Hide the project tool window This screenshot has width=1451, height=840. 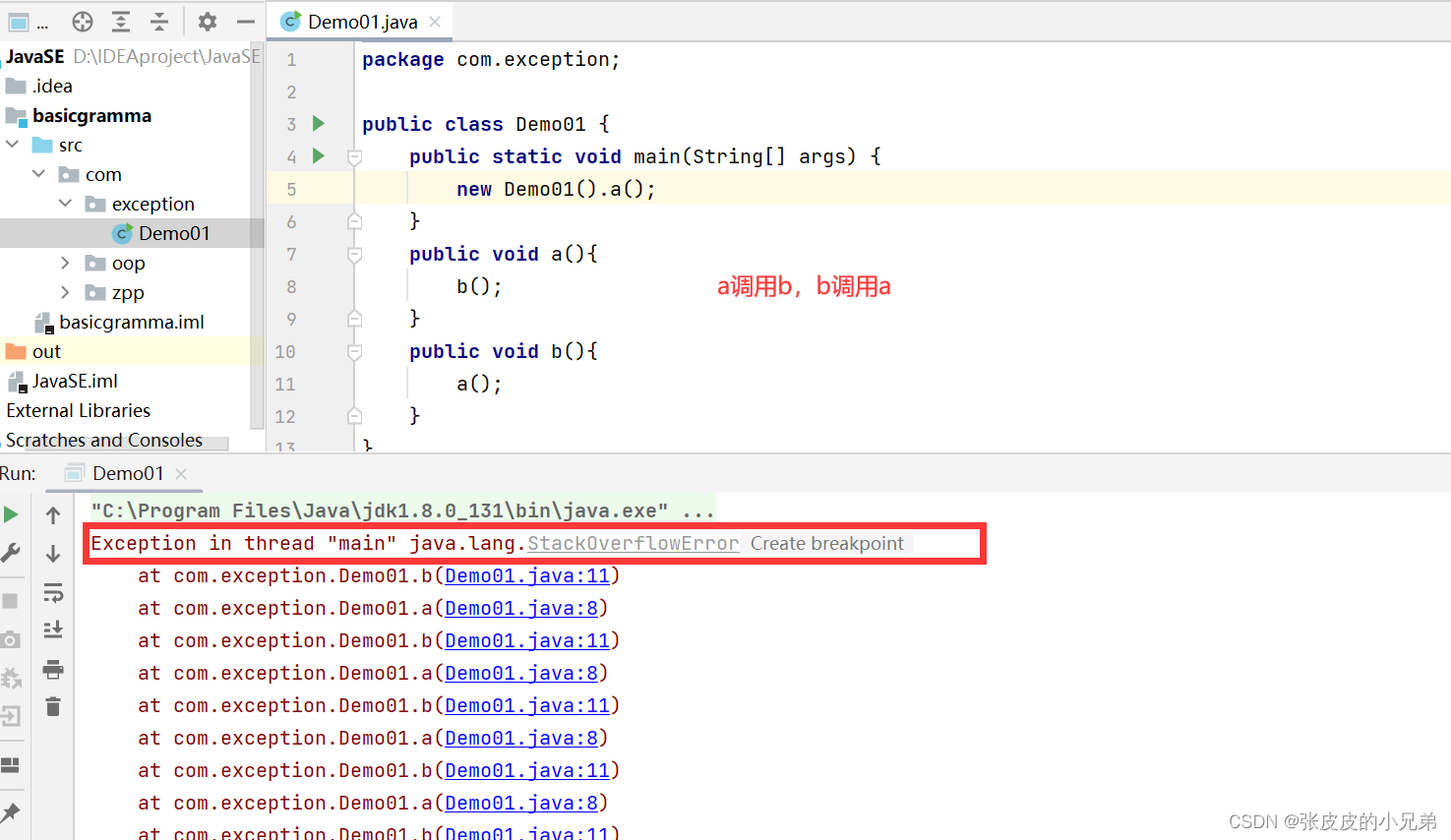(x=246, y=21)
